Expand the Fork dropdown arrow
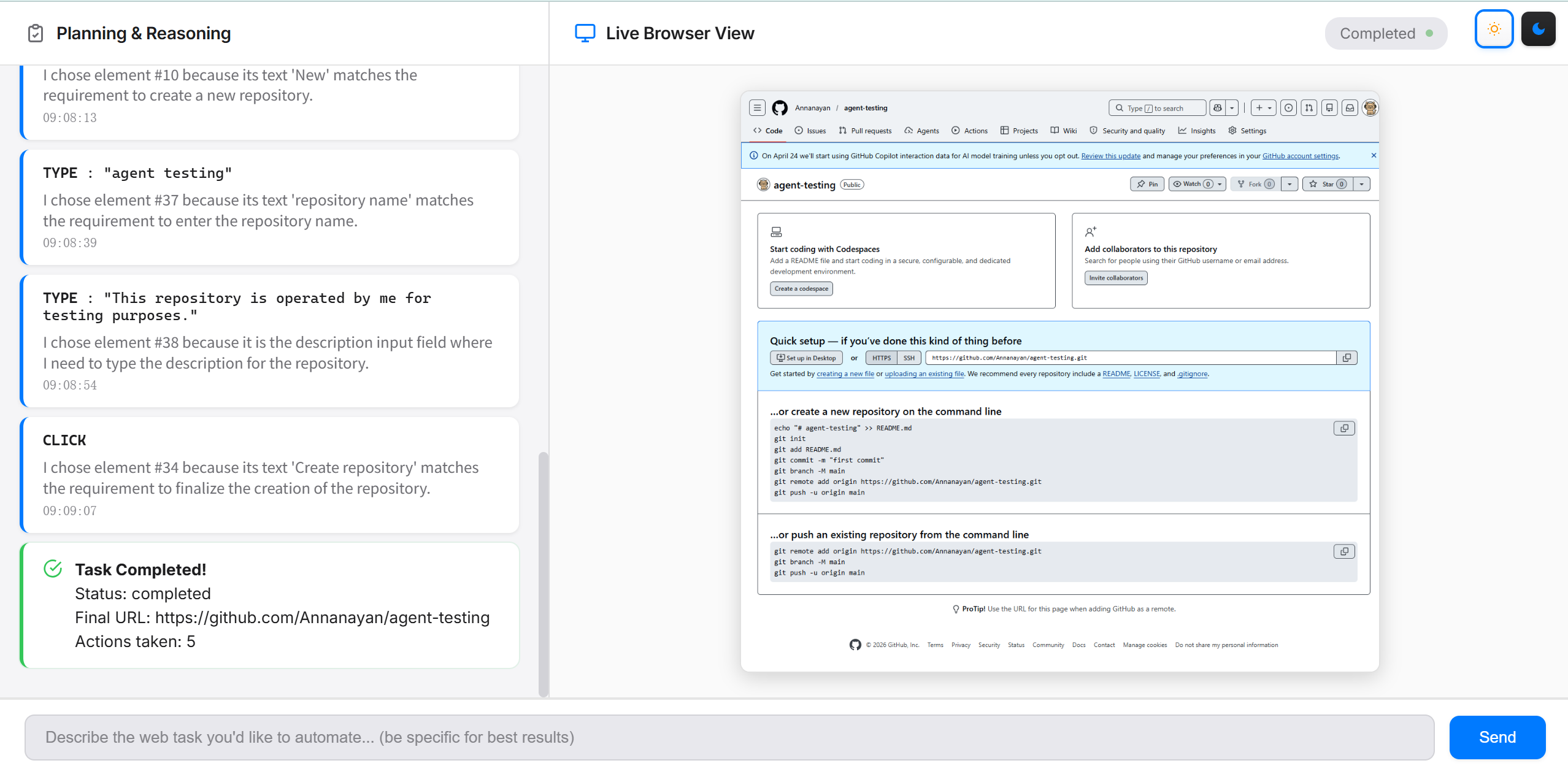Viewport: 1568px width, 774px height. pyautogui.click(x=1289, y=184)
